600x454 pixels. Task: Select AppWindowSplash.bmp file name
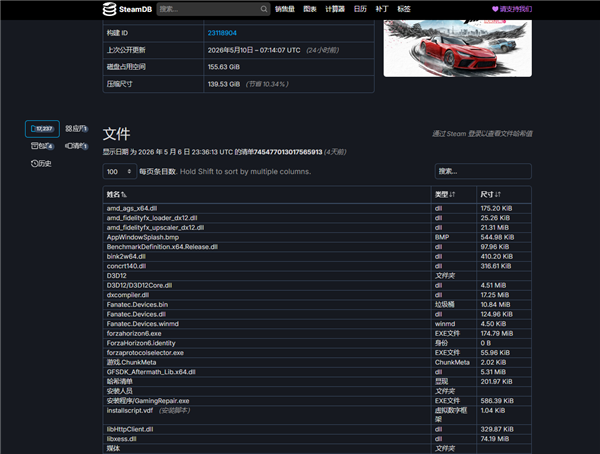point(143,237)
